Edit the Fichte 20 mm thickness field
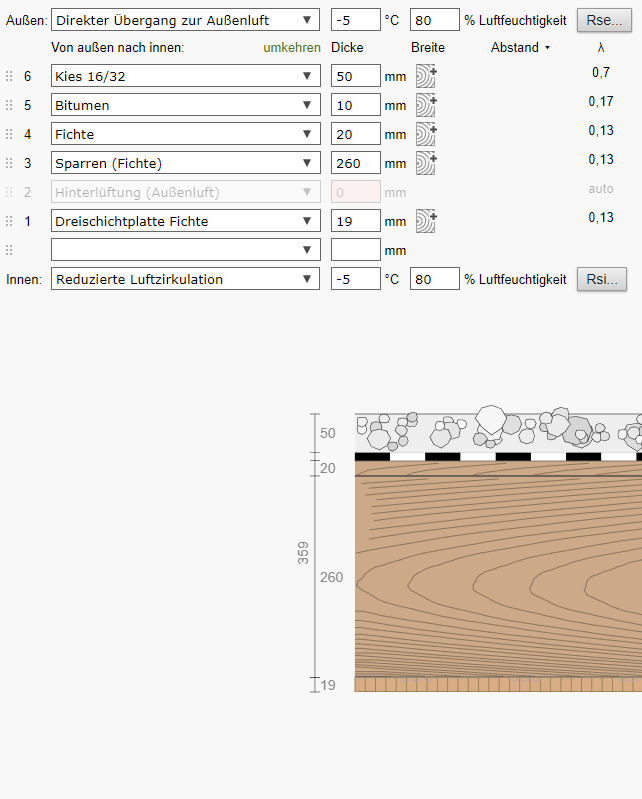This screenshot has height=799, width=642. (x=356, y=134)
